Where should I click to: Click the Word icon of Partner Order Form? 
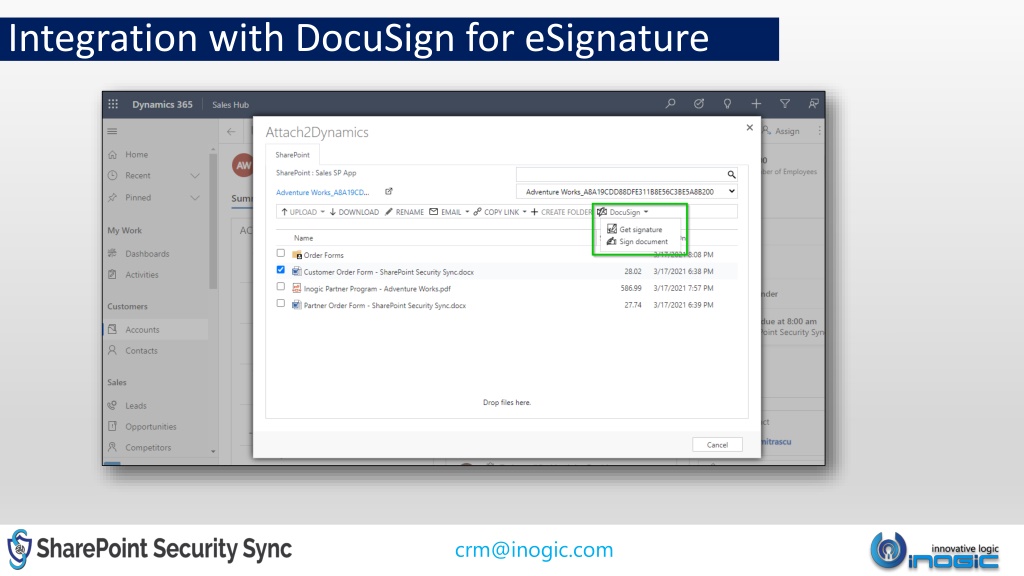point(296,305)
